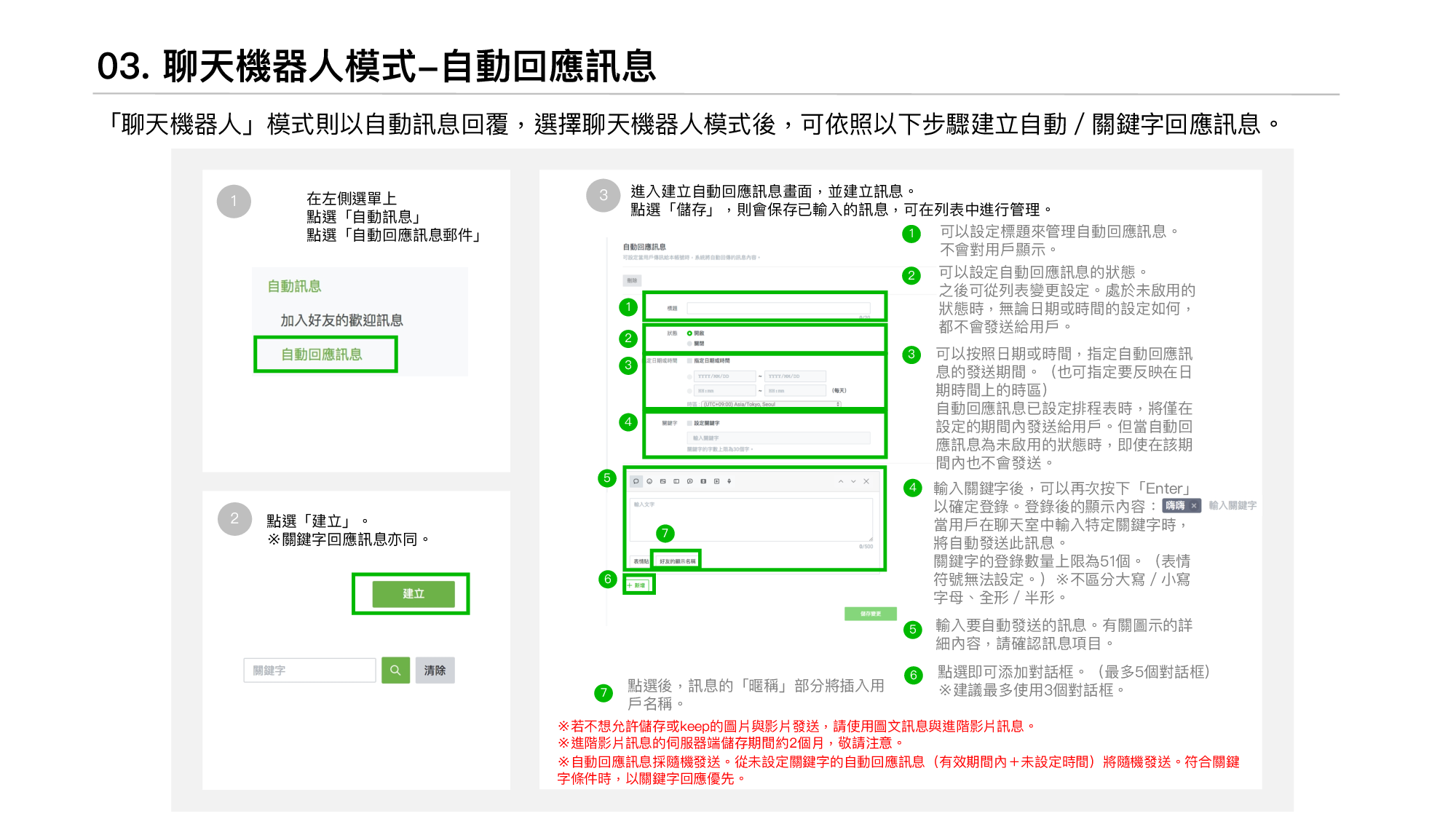Click the text ※關鍵字回應訊息亦同。

coord(349,539)
